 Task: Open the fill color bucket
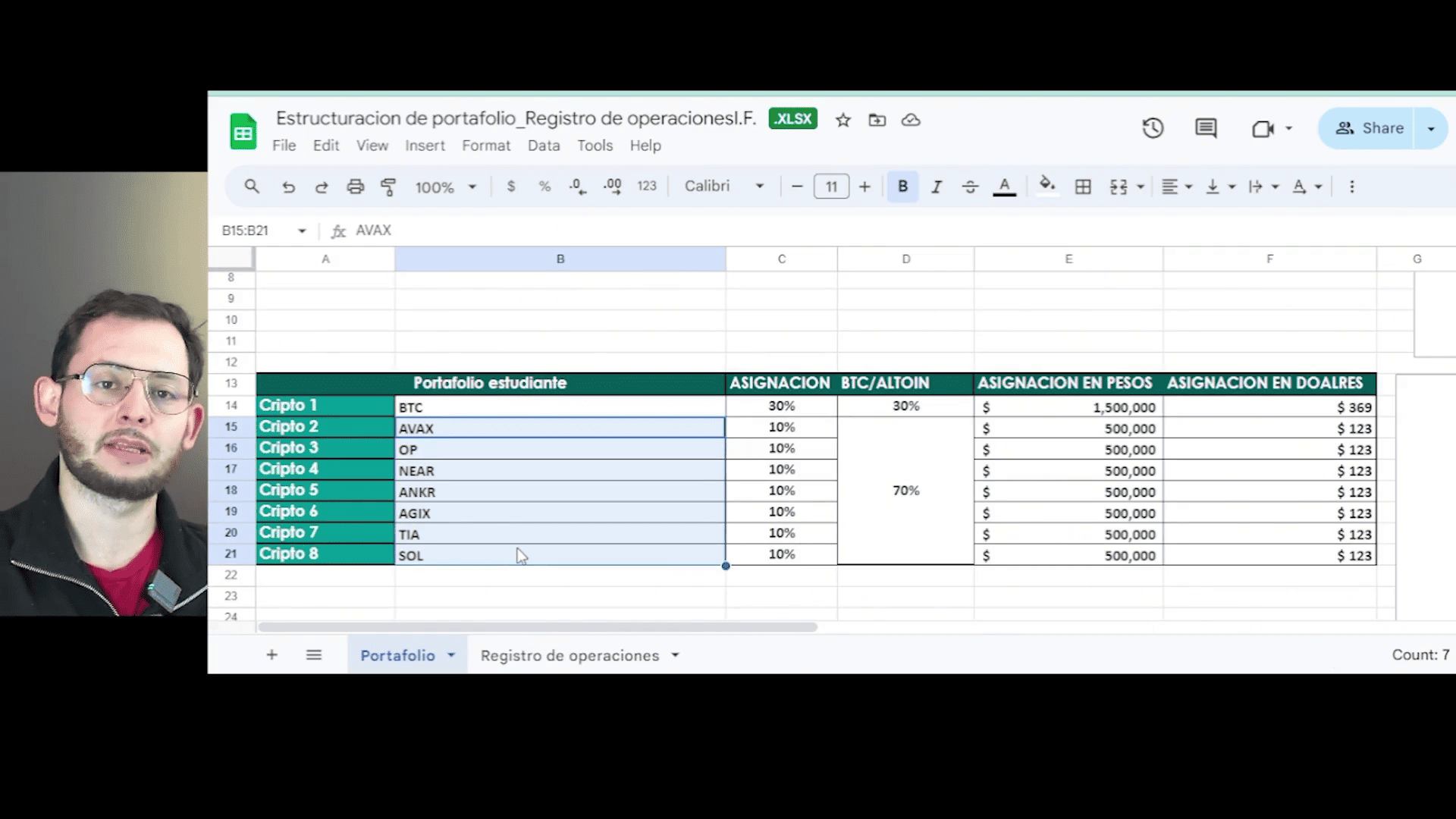[1047, 187]
